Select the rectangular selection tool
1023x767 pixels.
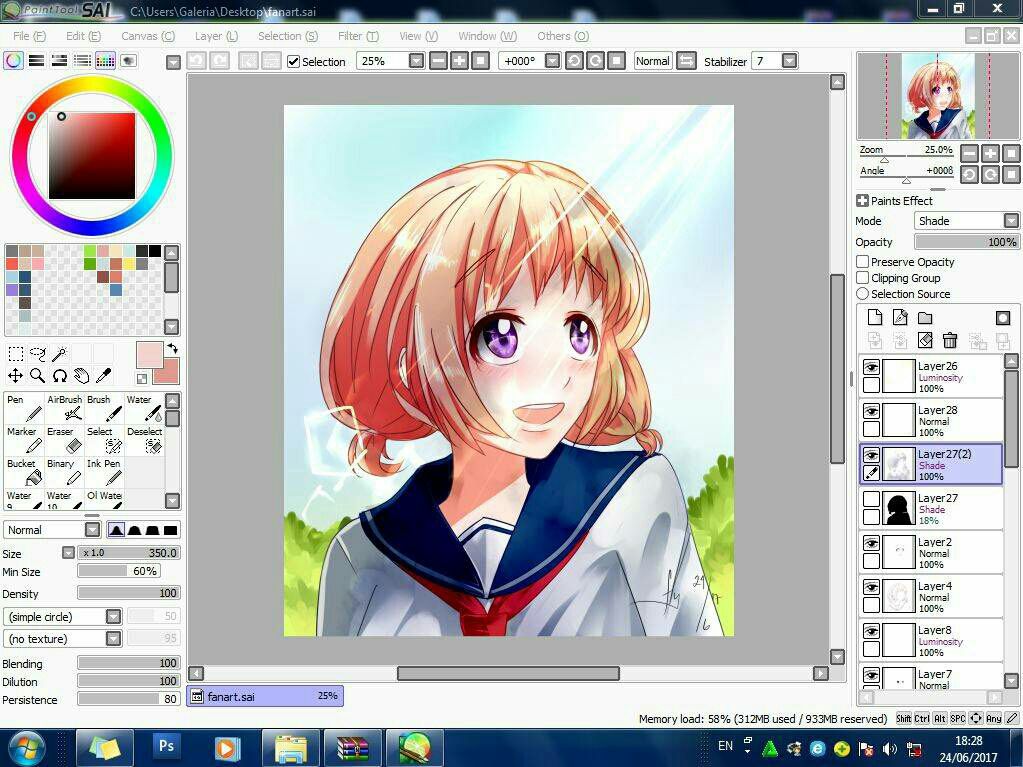coord(16,354)
